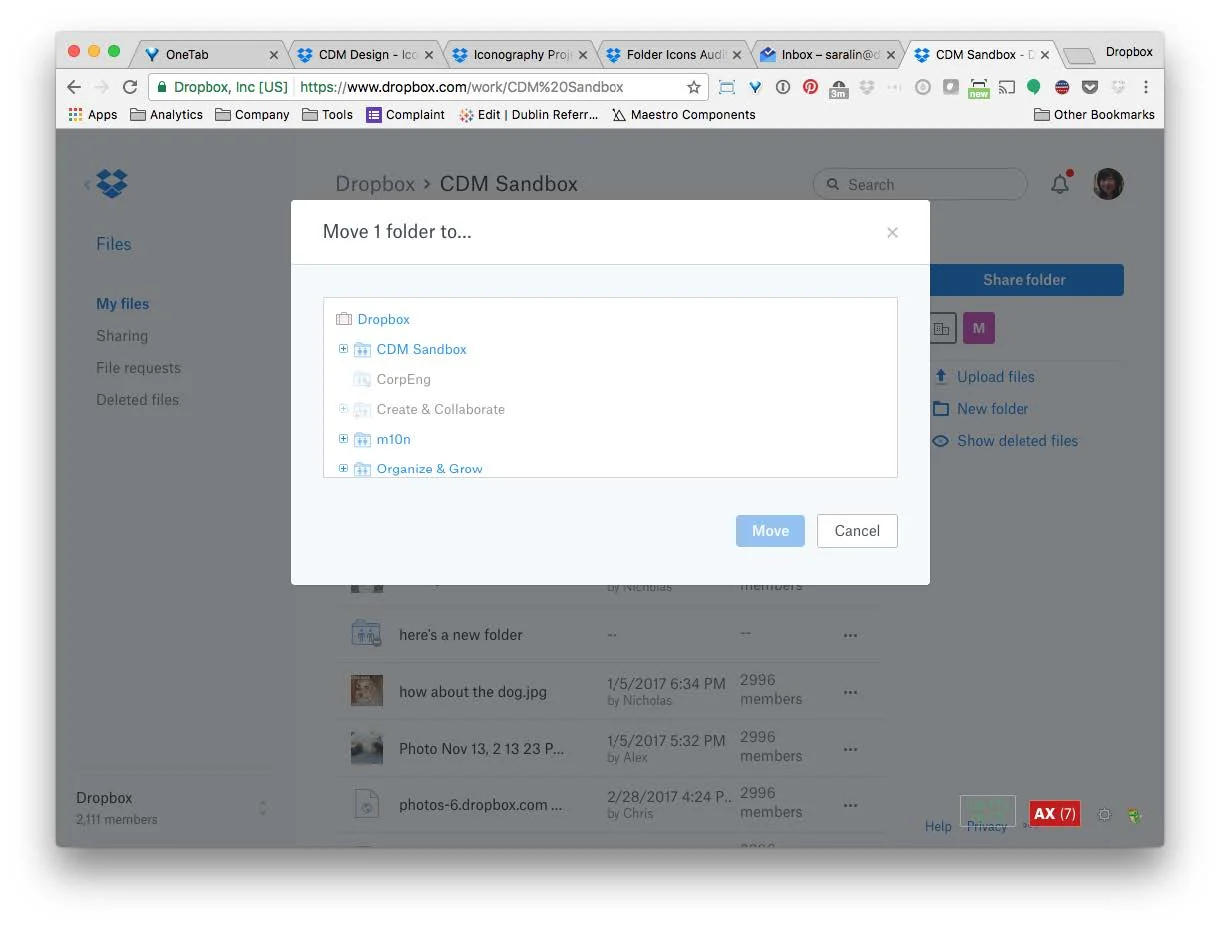
Task: Click New folder
Action: [992, 409]
